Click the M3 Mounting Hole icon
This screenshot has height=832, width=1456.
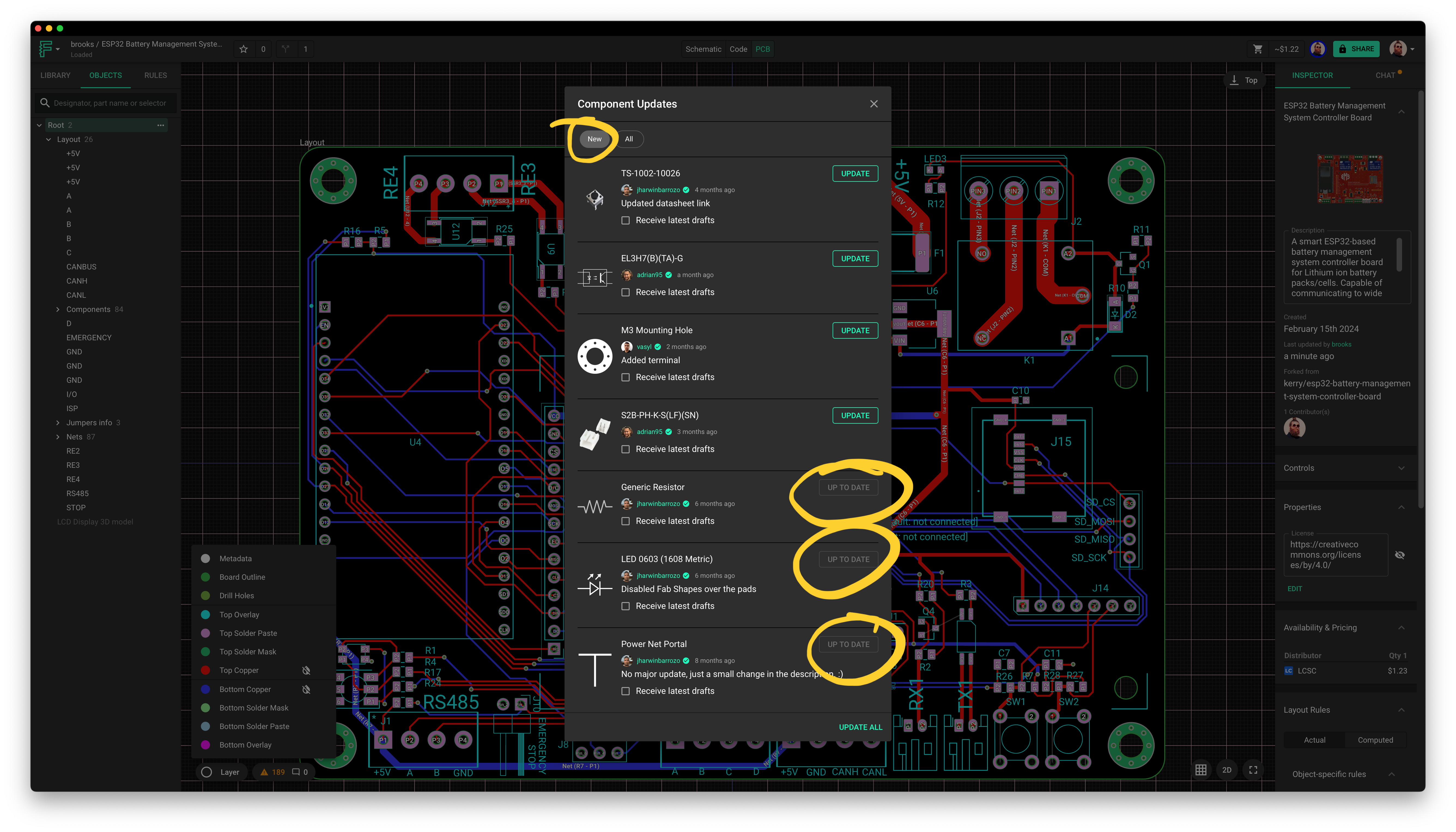pos(595,357)
